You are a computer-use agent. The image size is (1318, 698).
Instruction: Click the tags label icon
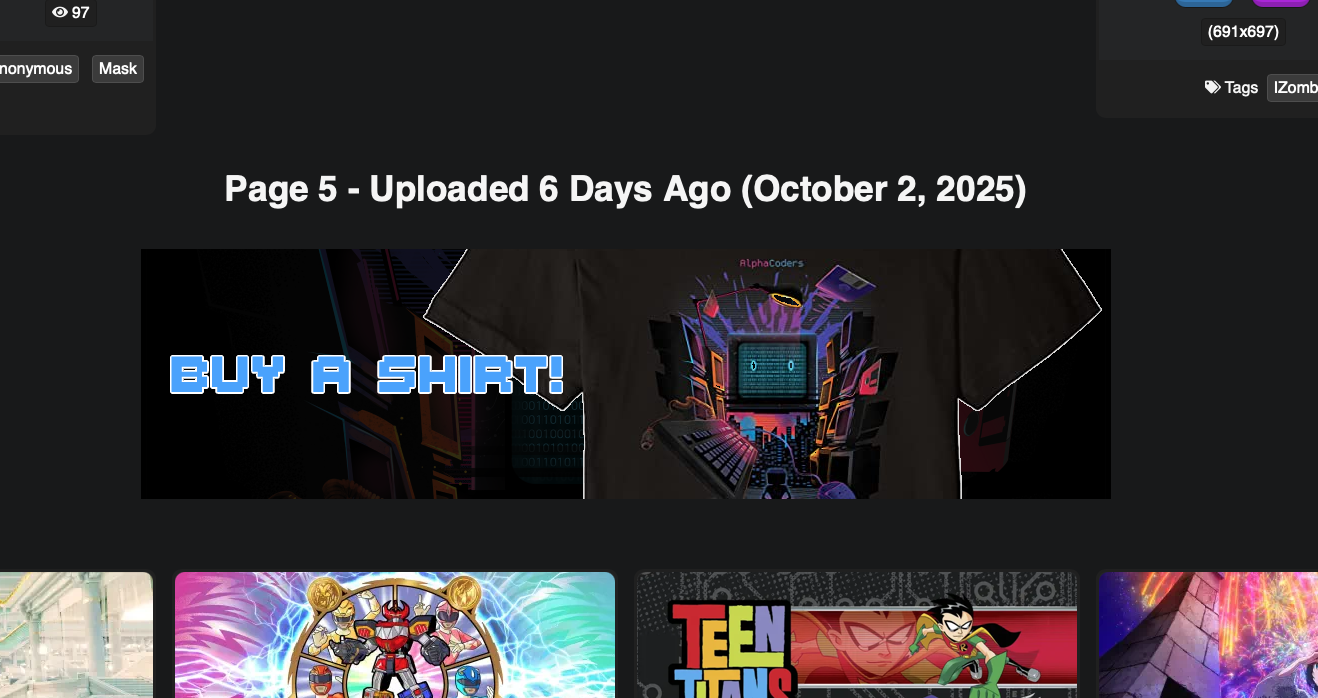[1212, 87]
